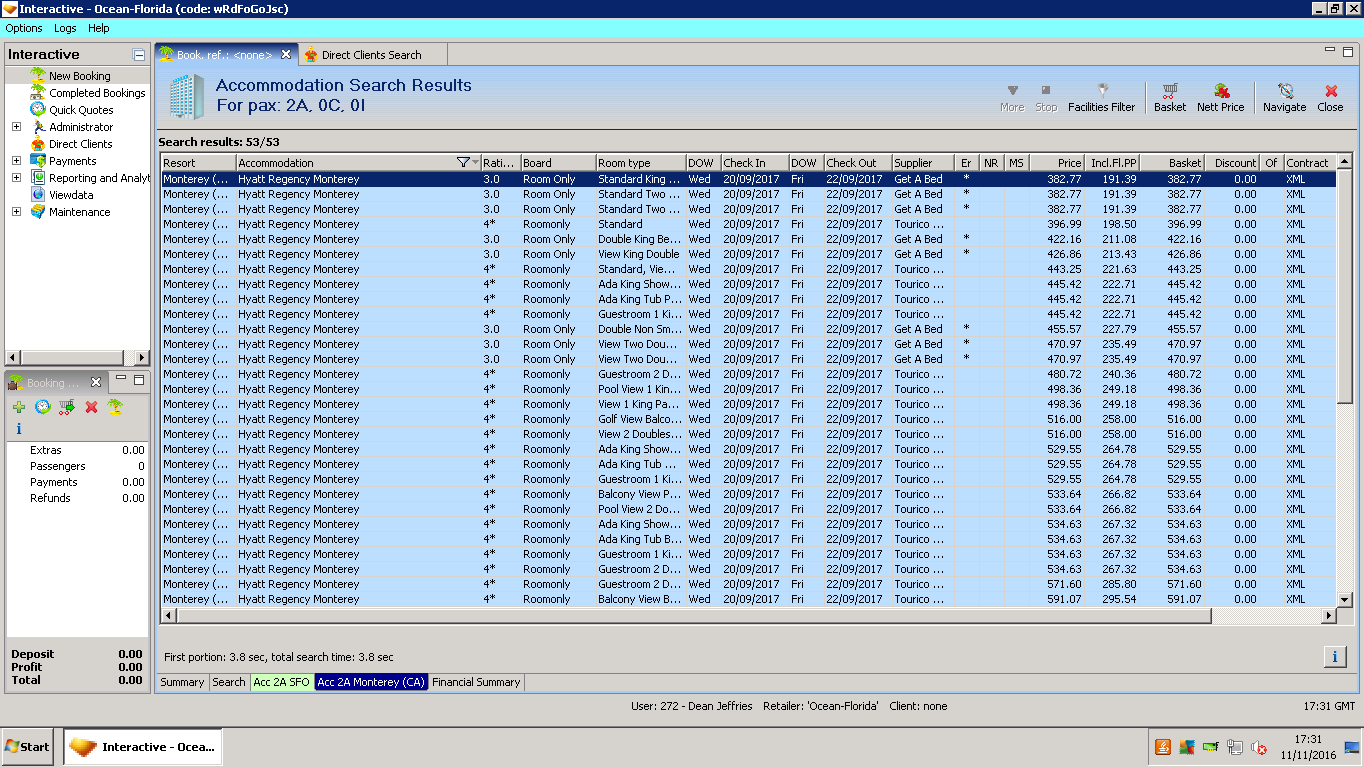This screenshot has height=768, width=1364.
Task: Click the results table vertical scrollbar down arrow
Action: [x=1344, y=600]
